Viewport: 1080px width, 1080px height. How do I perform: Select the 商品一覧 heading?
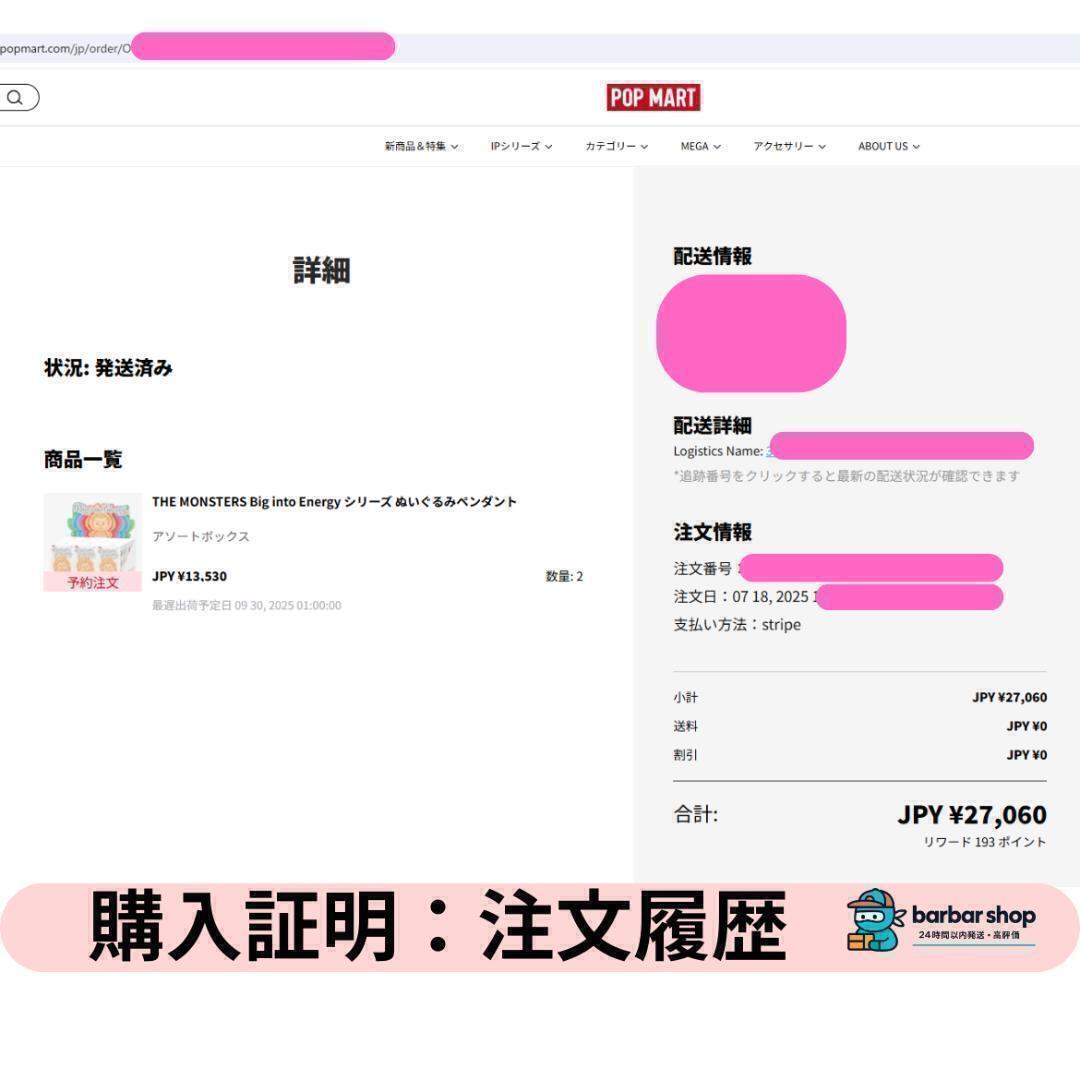[x=83, y=459]
